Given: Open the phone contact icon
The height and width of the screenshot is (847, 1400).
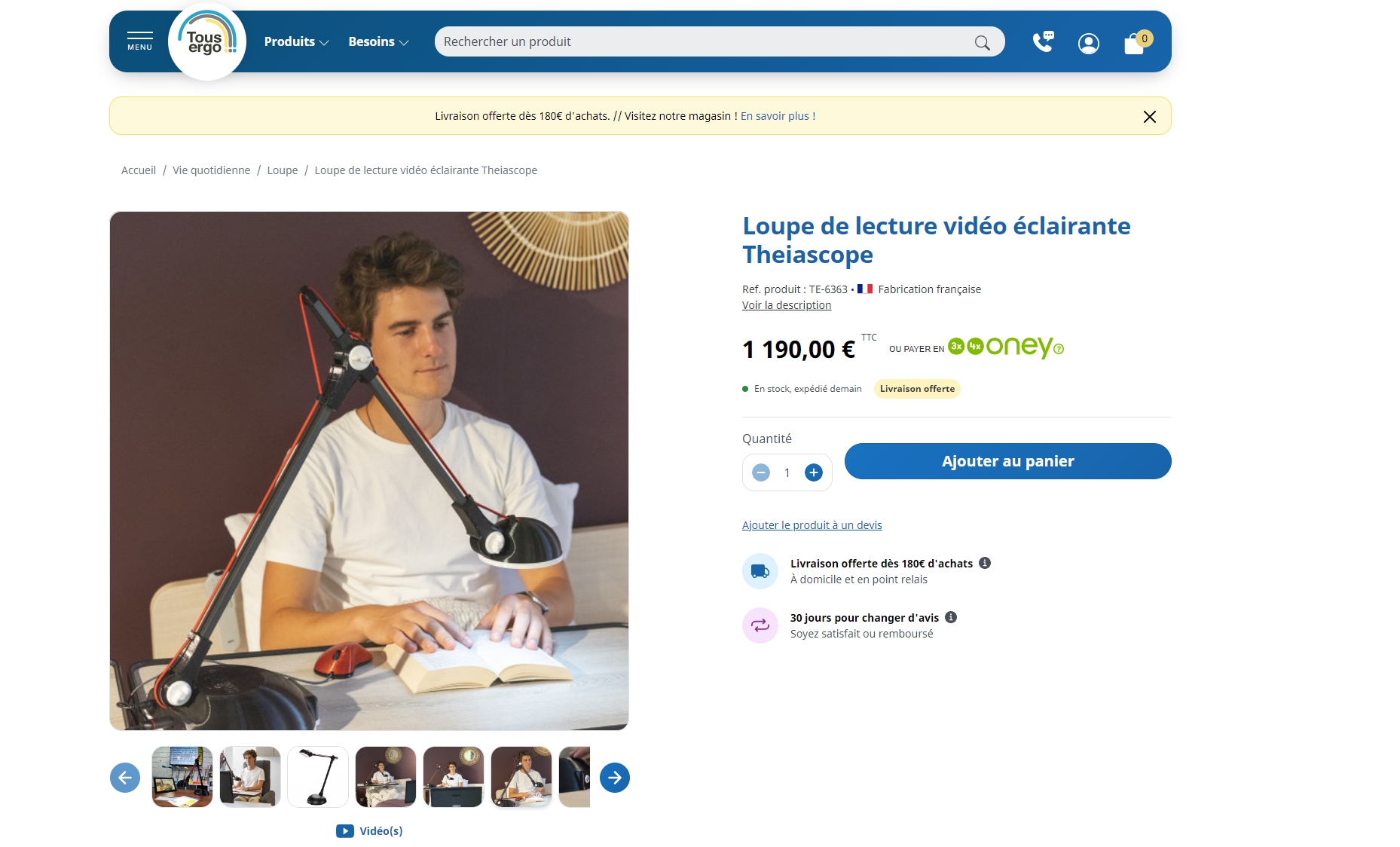Looking at the screenshot, I should 1043,41.
